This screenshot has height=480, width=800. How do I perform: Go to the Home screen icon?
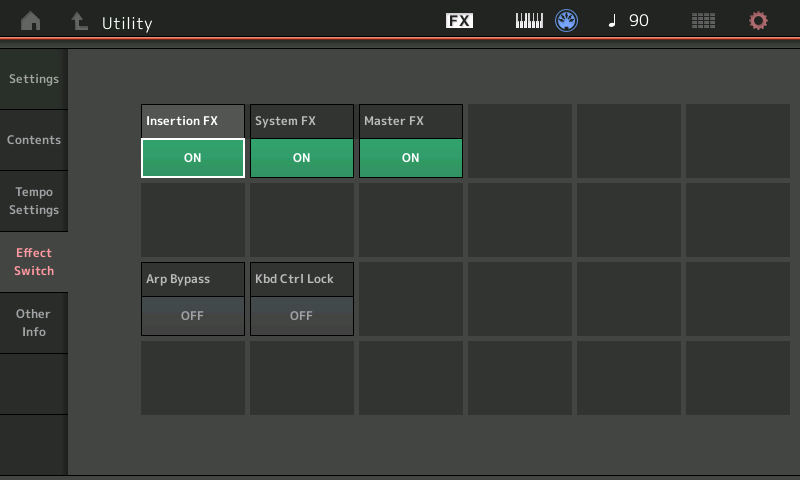(30, 21)
